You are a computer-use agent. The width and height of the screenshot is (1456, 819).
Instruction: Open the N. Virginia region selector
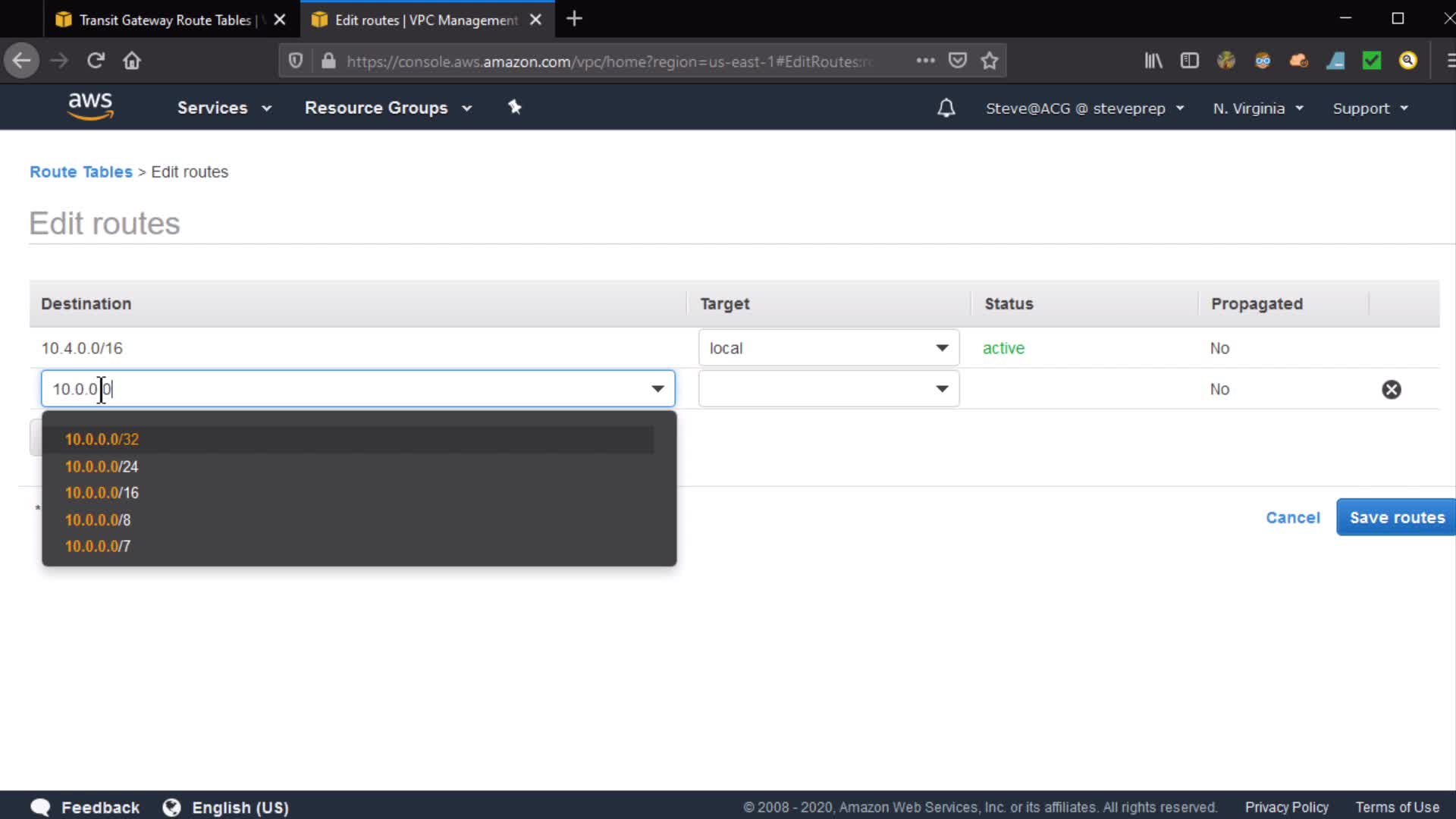click(x=1257, y=108)
